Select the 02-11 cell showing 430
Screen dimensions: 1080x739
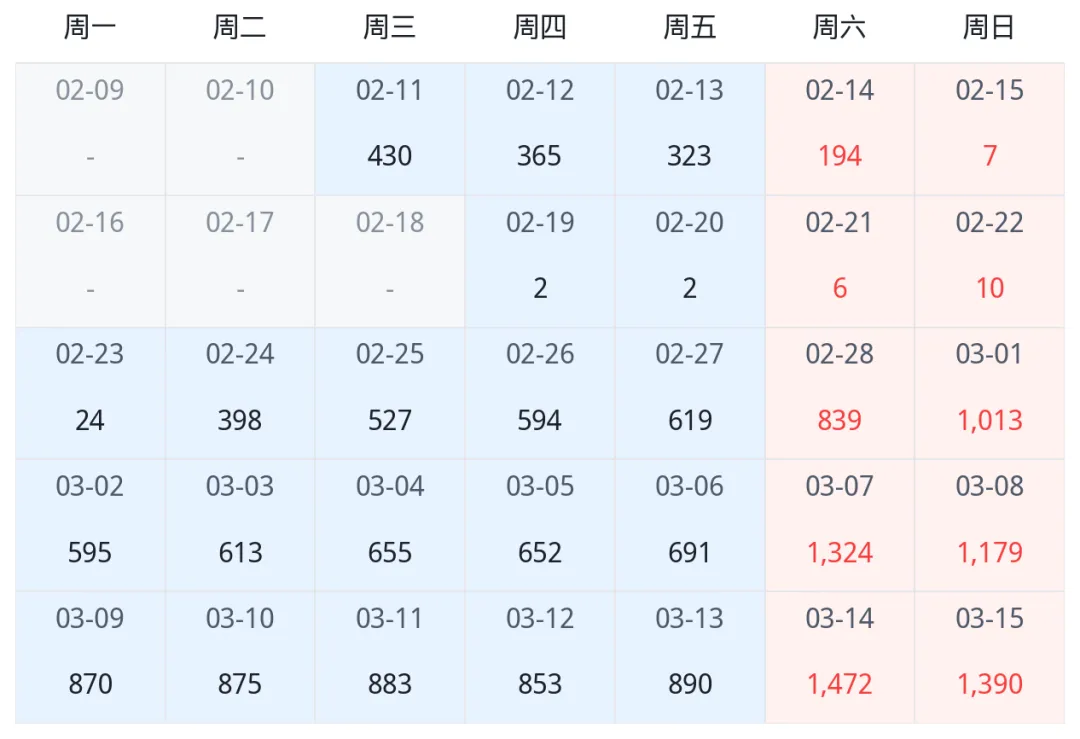390,129
